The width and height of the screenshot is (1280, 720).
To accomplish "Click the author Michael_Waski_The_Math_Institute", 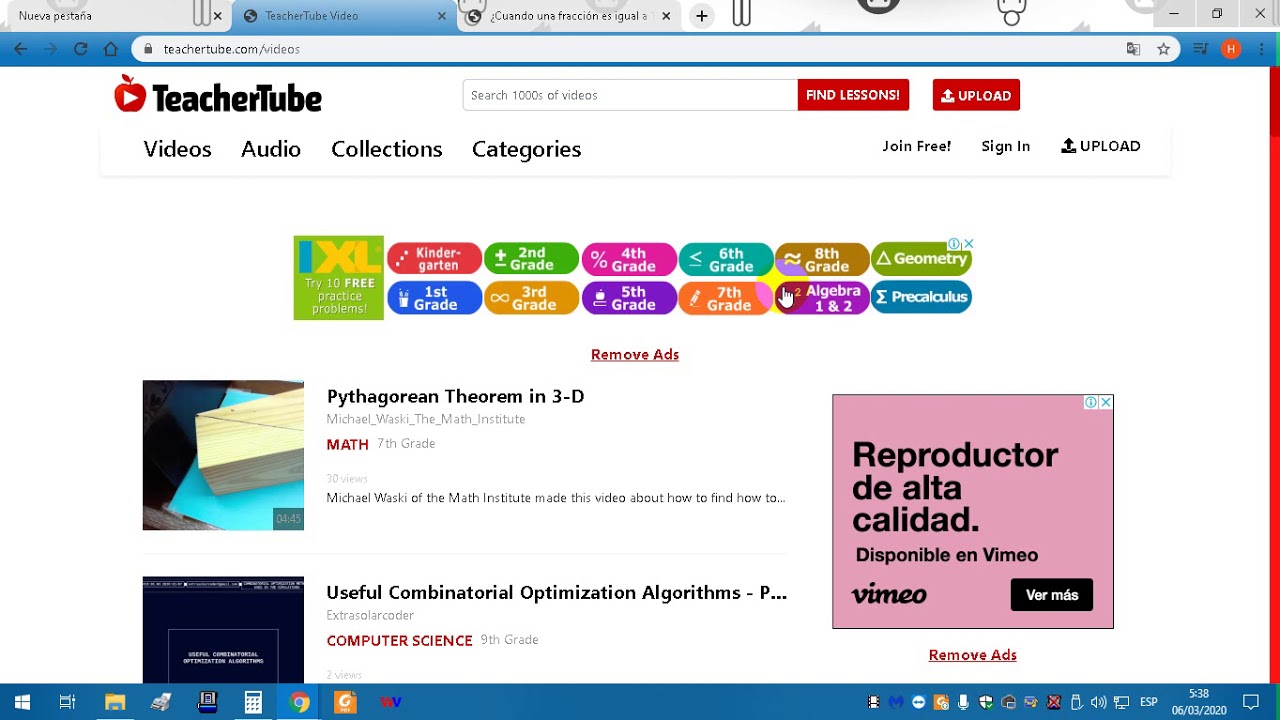I will tap(425, 419).
